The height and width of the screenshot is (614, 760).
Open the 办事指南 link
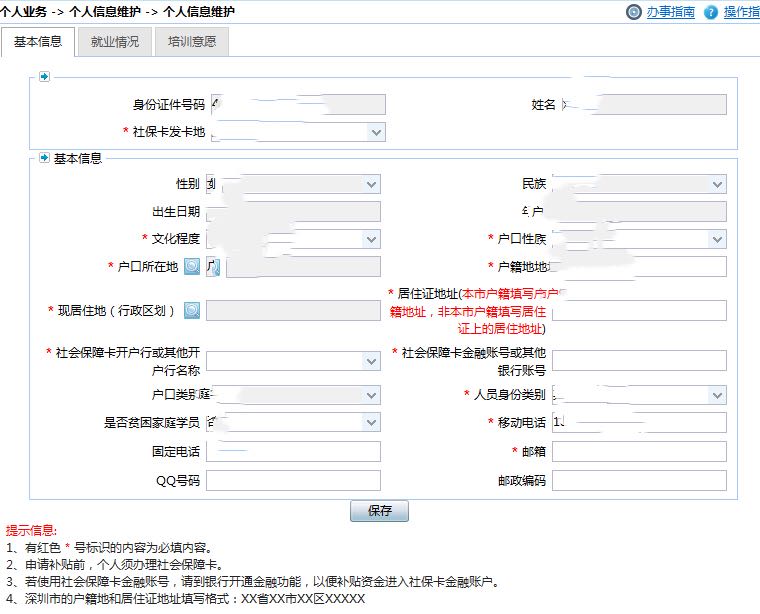pos(670,13)
